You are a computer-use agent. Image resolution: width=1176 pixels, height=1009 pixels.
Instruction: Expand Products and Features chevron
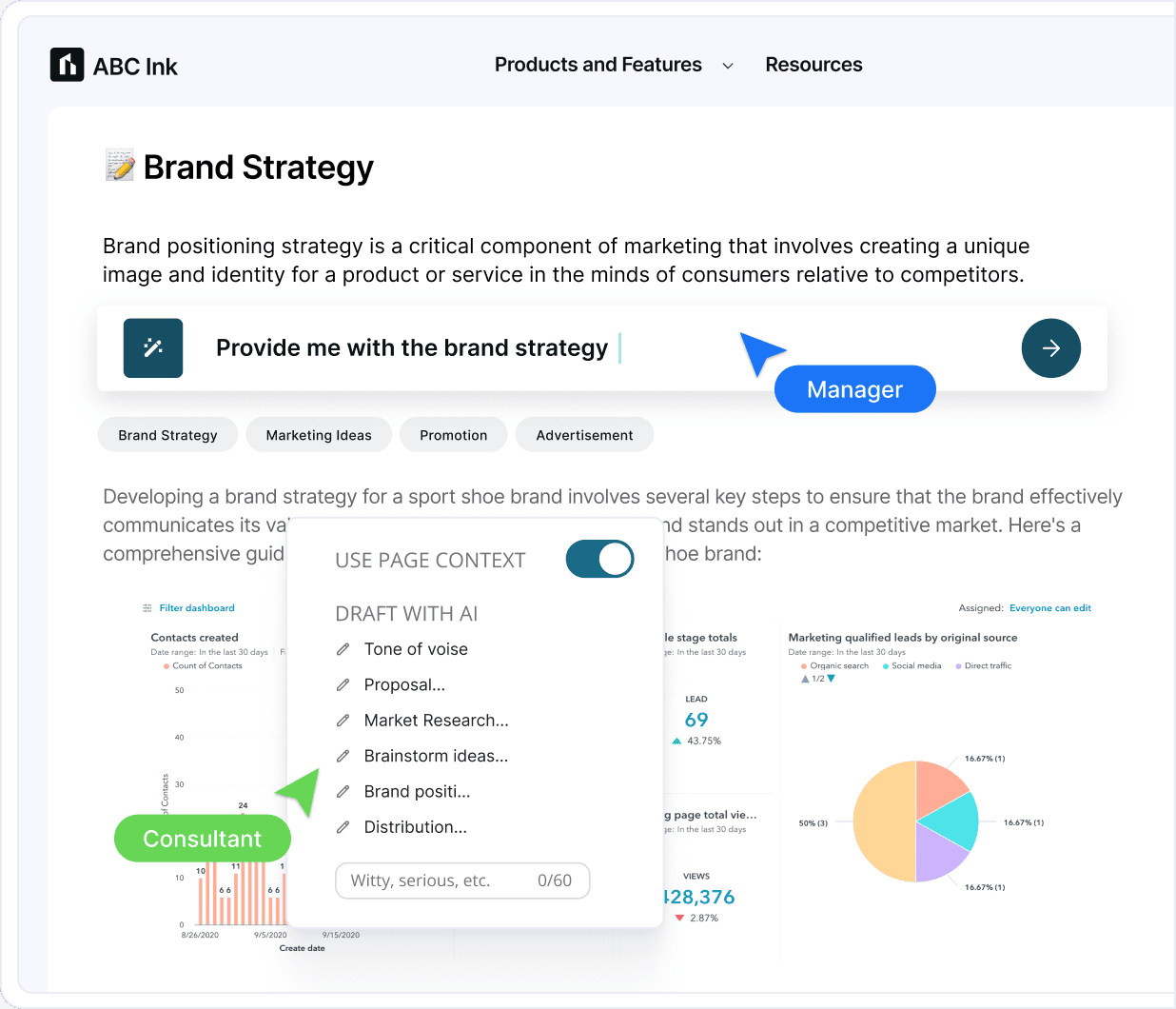(x=728, y=66)
